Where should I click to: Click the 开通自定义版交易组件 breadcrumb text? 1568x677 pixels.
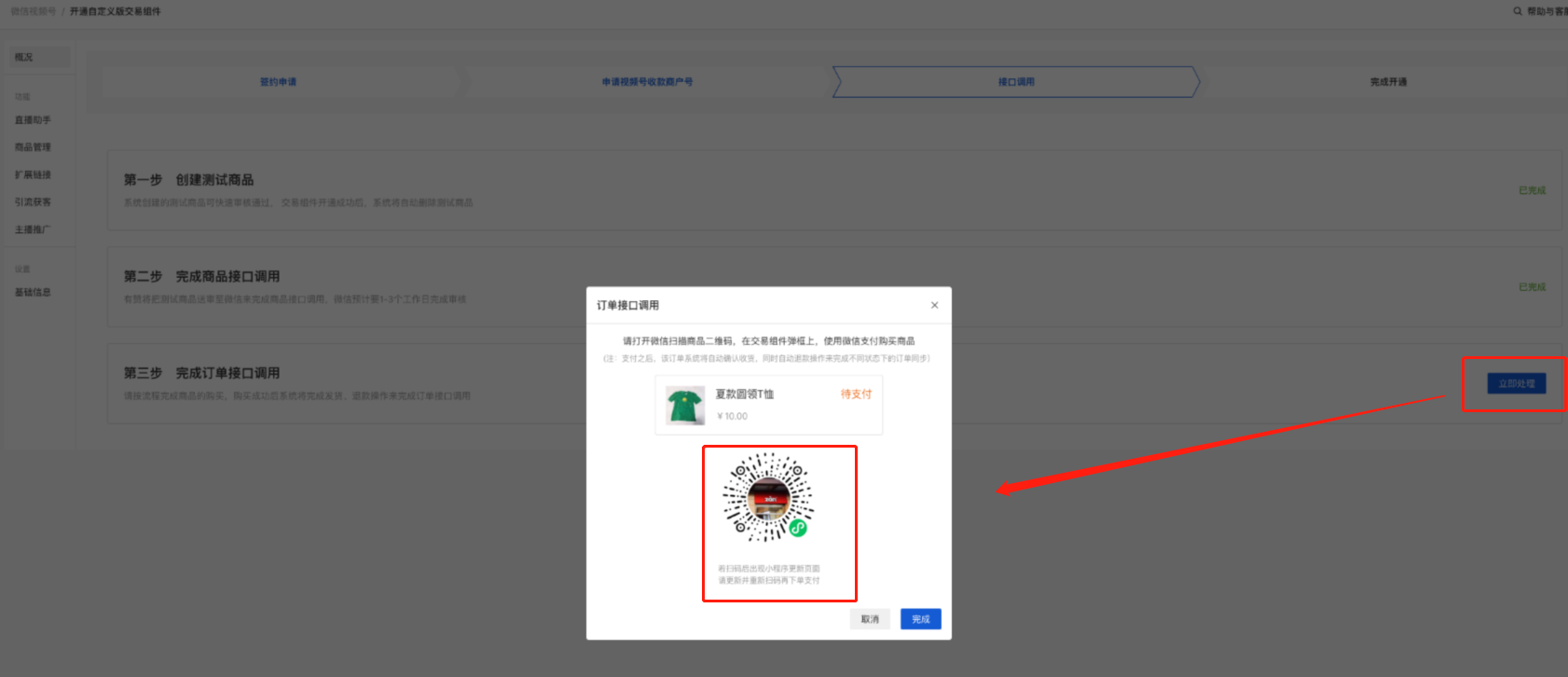tap(116, 11)
